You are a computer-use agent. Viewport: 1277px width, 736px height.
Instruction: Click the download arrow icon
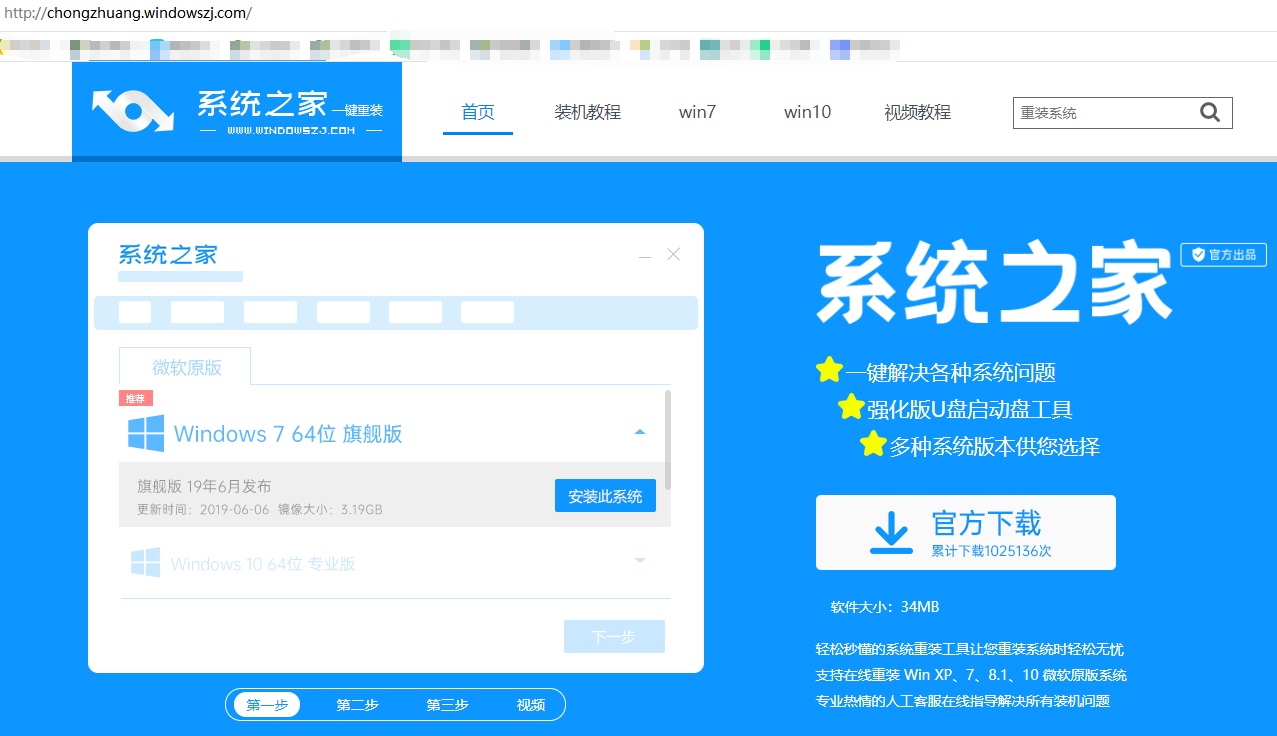890,532
